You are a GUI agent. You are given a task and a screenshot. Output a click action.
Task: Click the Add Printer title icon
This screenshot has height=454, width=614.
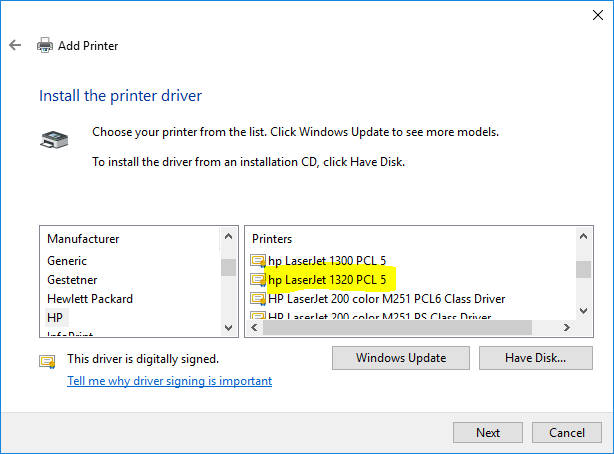[x=45, y=46]
